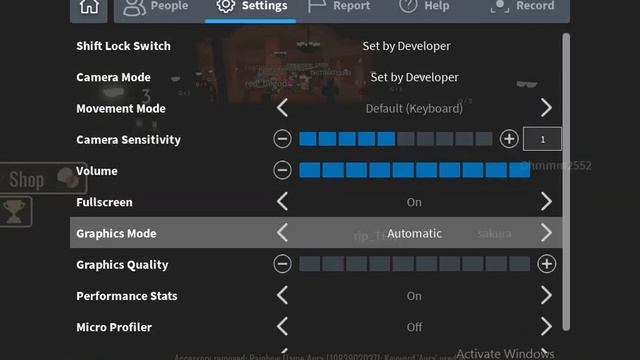Viewport: 640px width, 360px height.
Task: Click Camera Mode 'Set by Developer' text
Action: tap(414, 77)
